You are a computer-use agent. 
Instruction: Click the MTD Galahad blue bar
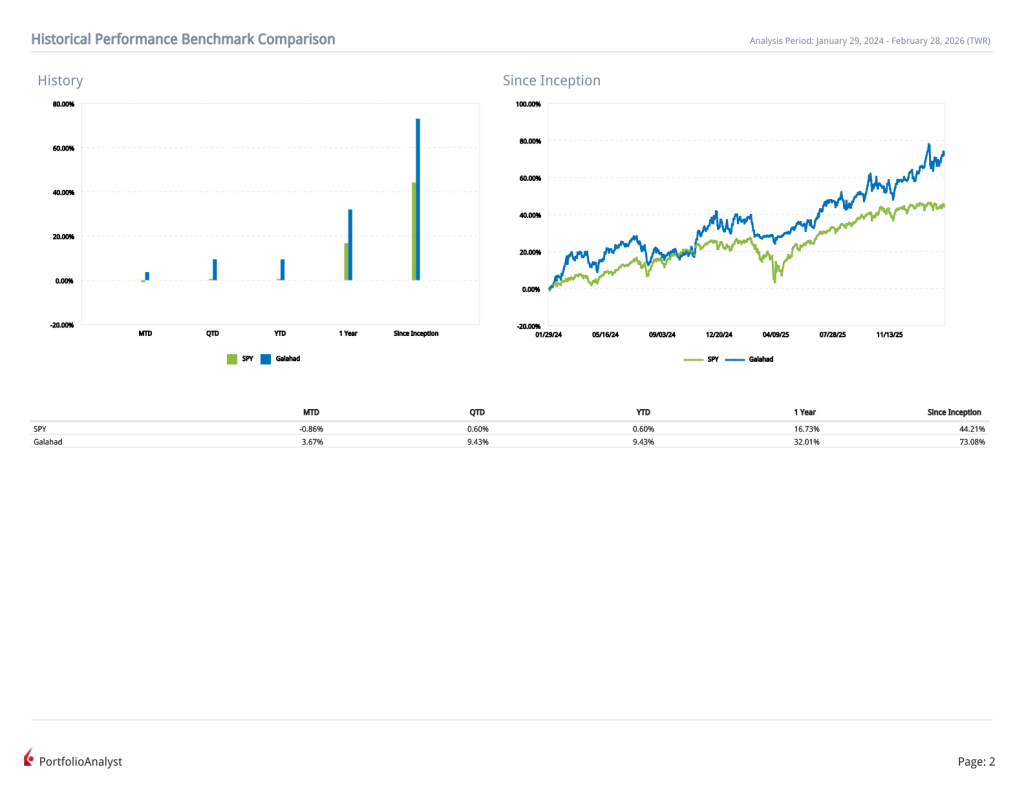[147, 276]
